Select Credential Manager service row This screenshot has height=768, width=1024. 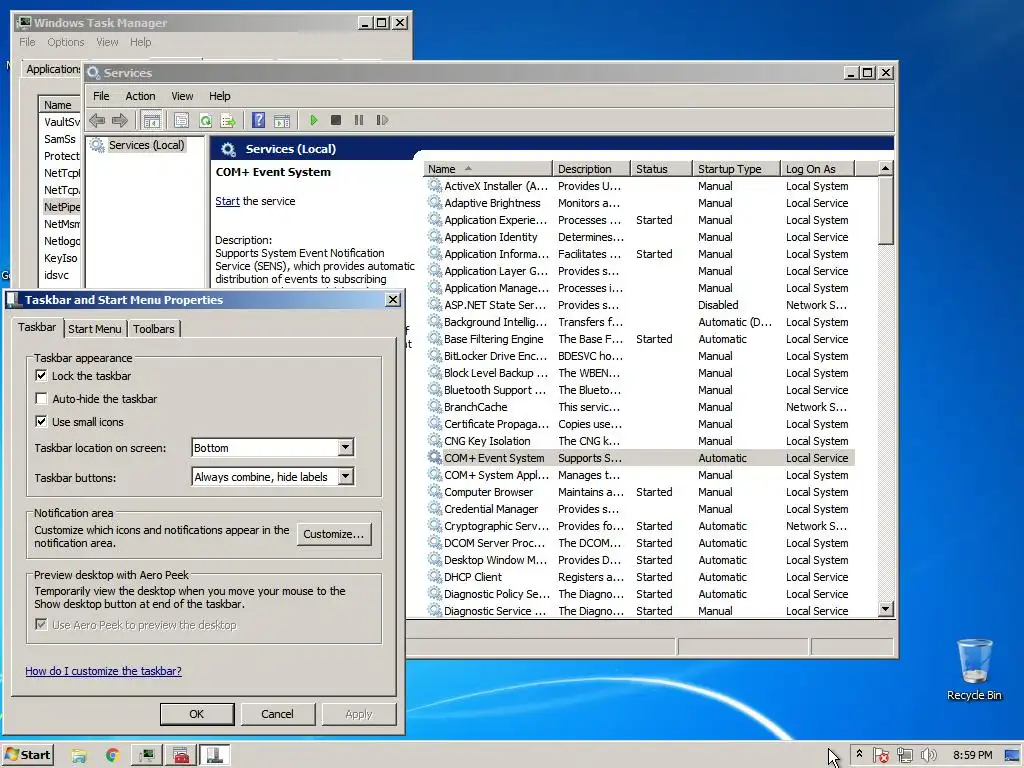point(639,509)
